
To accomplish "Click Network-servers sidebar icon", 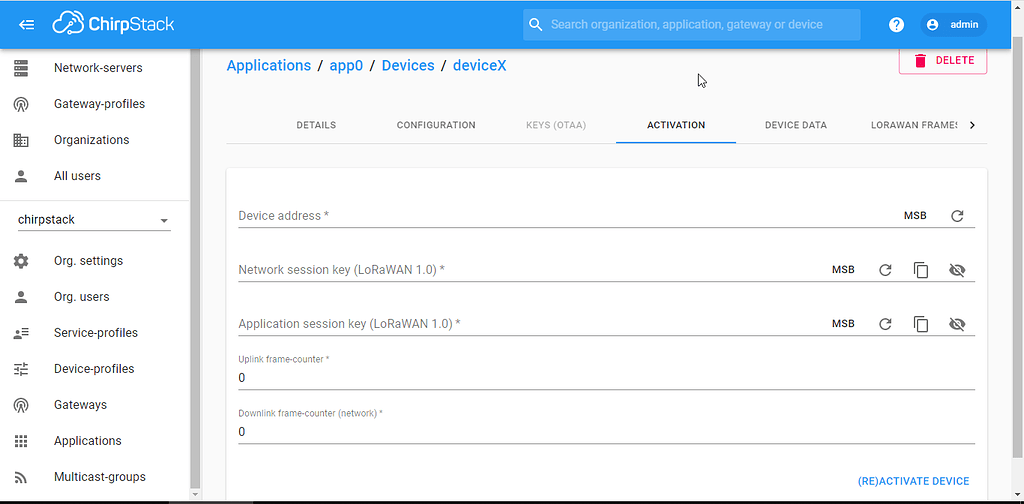I will click(21, 68).
